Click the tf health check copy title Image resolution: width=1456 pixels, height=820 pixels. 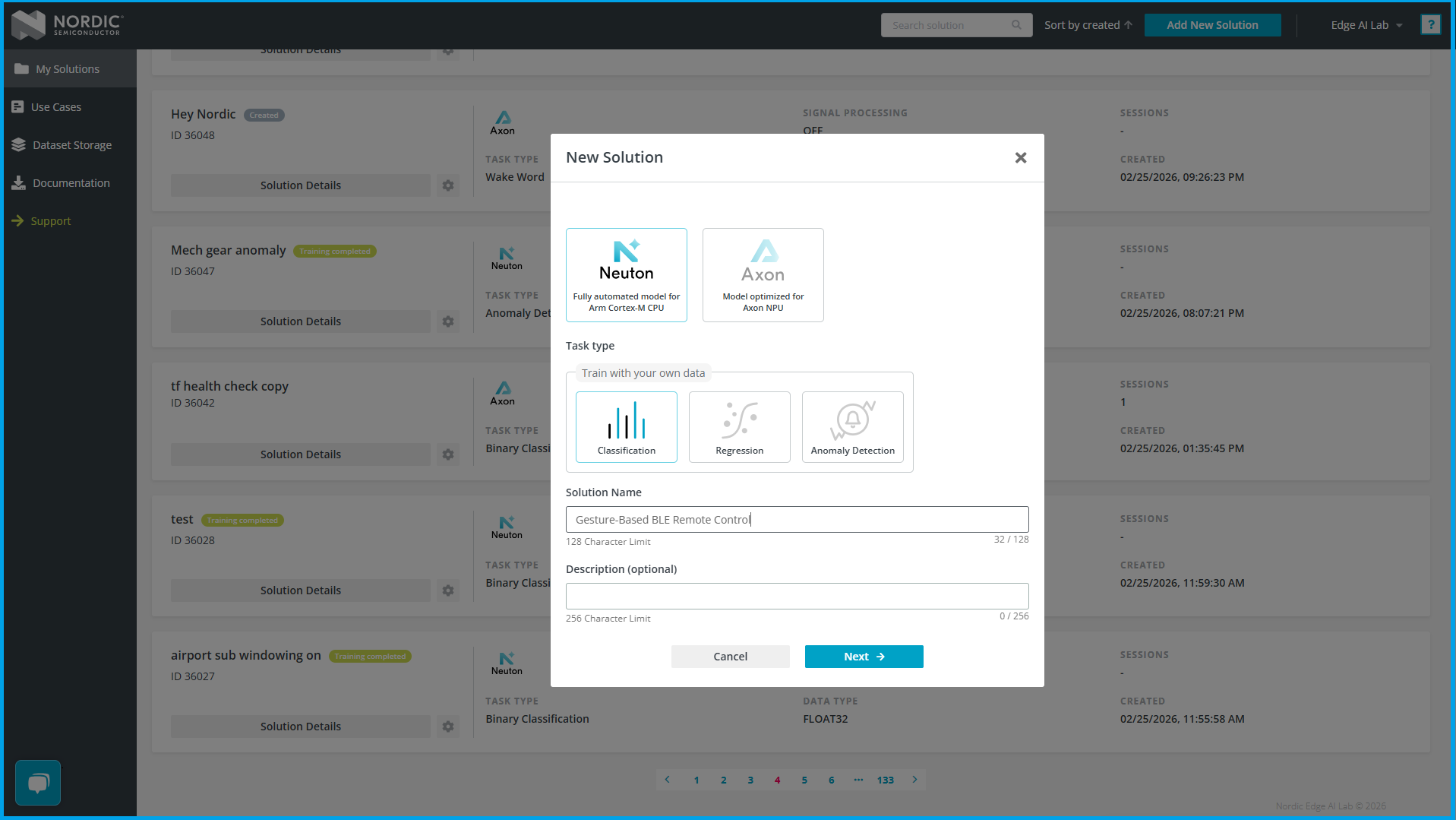229,386
